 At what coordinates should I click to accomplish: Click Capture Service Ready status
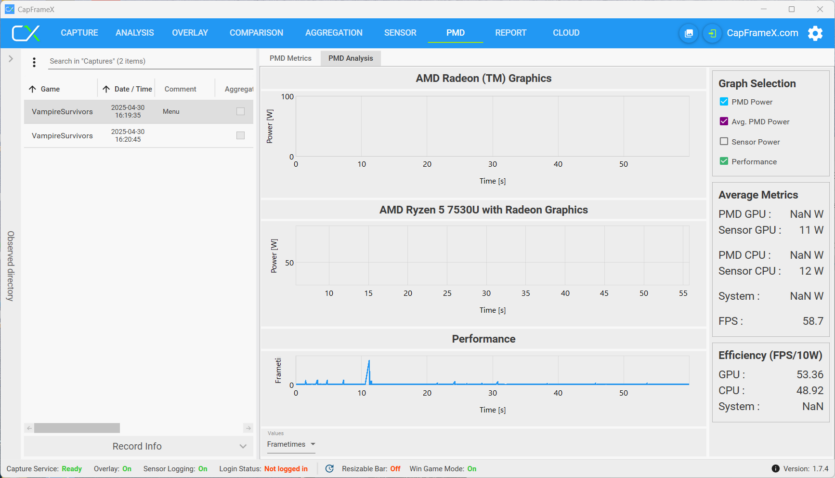click(x=44, y=468)
